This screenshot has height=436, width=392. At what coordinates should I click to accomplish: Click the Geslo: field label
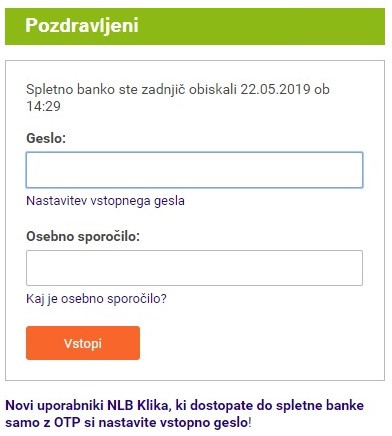pyautogui.click(x=46, y=138)
